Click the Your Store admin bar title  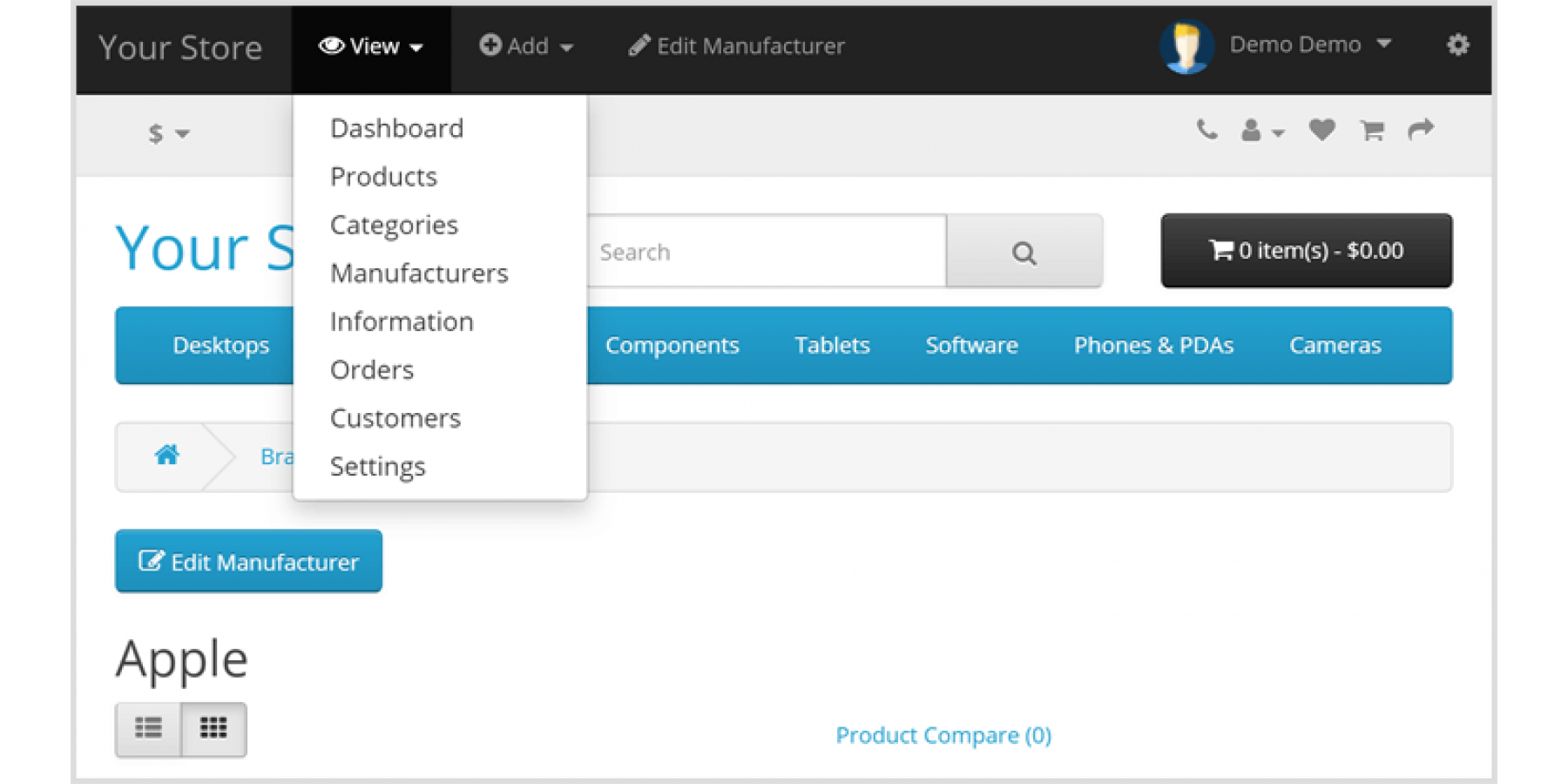click(x=180, y=48)
